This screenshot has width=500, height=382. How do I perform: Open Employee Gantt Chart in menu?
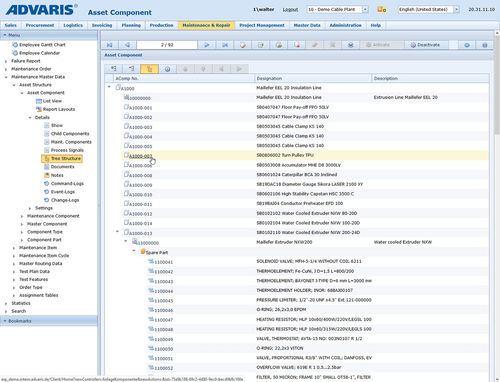(x=42, y=45)
